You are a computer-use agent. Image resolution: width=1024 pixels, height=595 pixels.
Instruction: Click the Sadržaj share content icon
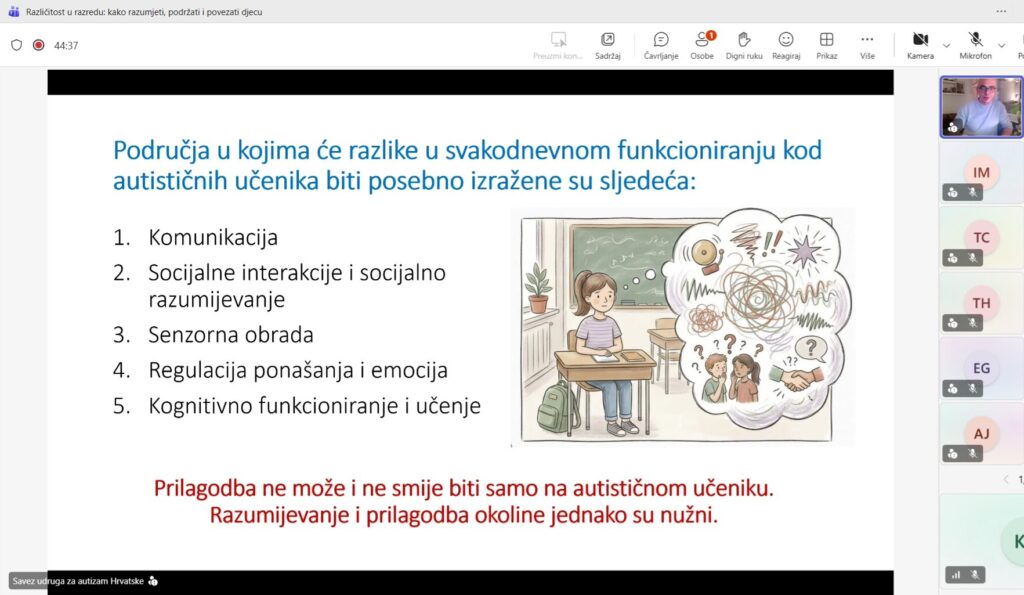[607, 45]
